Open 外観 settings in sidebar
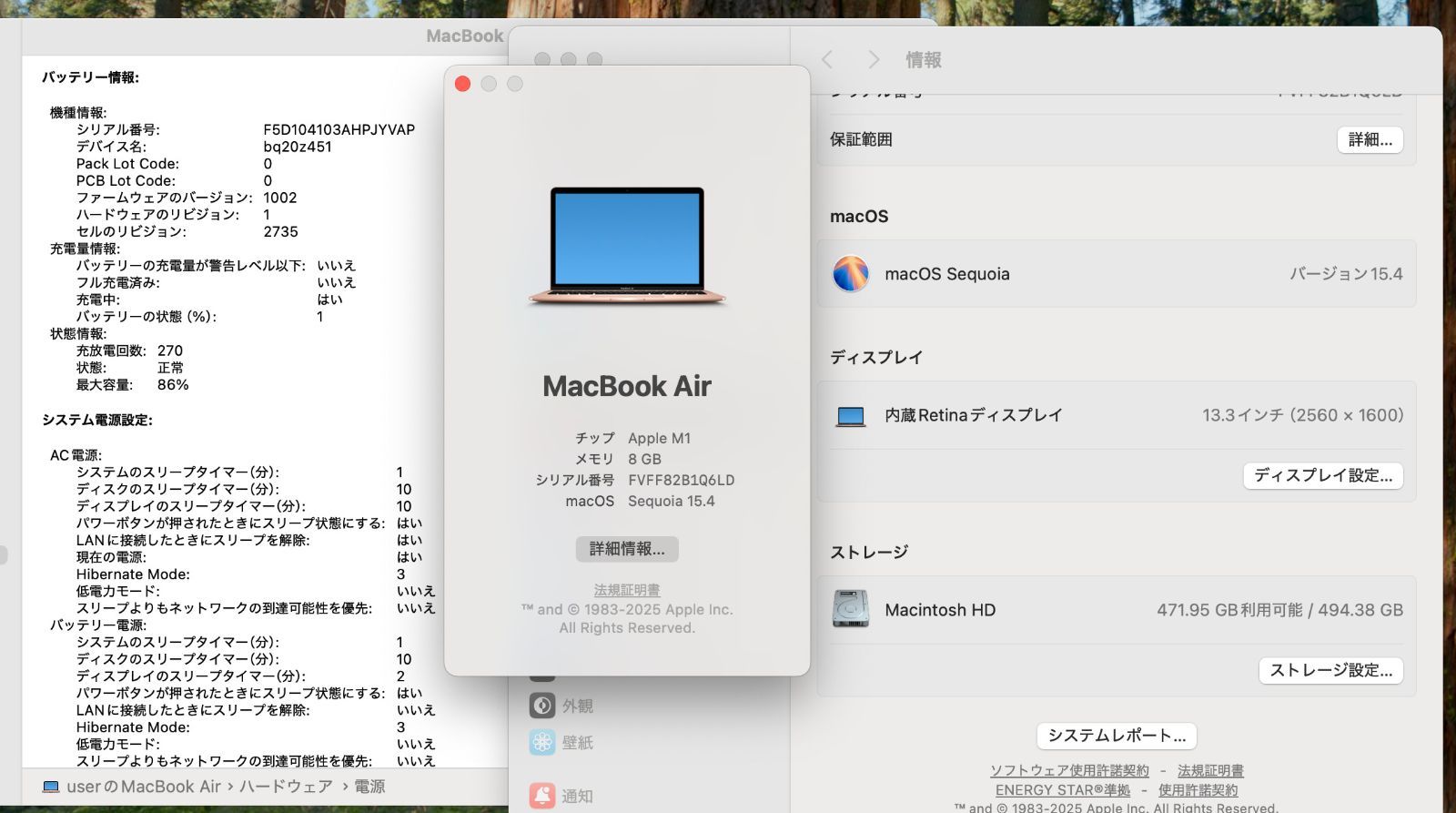Image resolution: width=1456 pixels, height=813 pixels. point(561,706)
